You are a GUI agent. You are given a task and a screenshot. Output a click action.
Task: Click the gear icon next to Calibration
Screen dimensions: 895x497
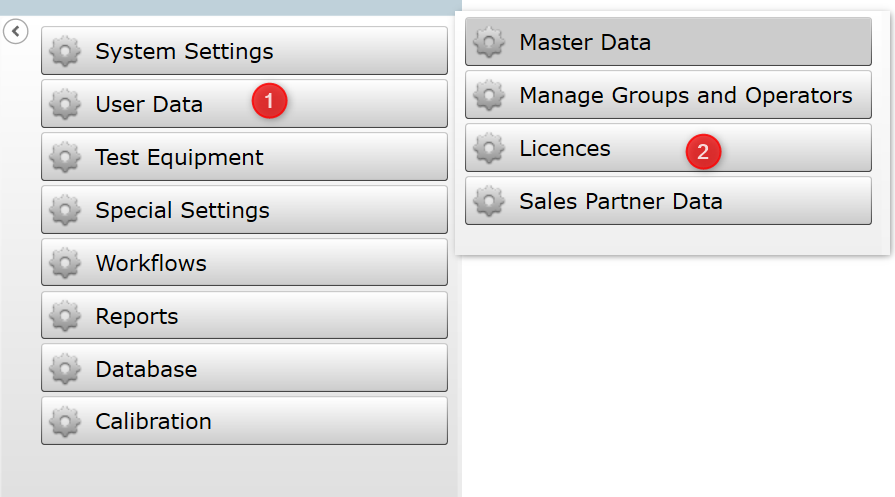coord(64,422)
